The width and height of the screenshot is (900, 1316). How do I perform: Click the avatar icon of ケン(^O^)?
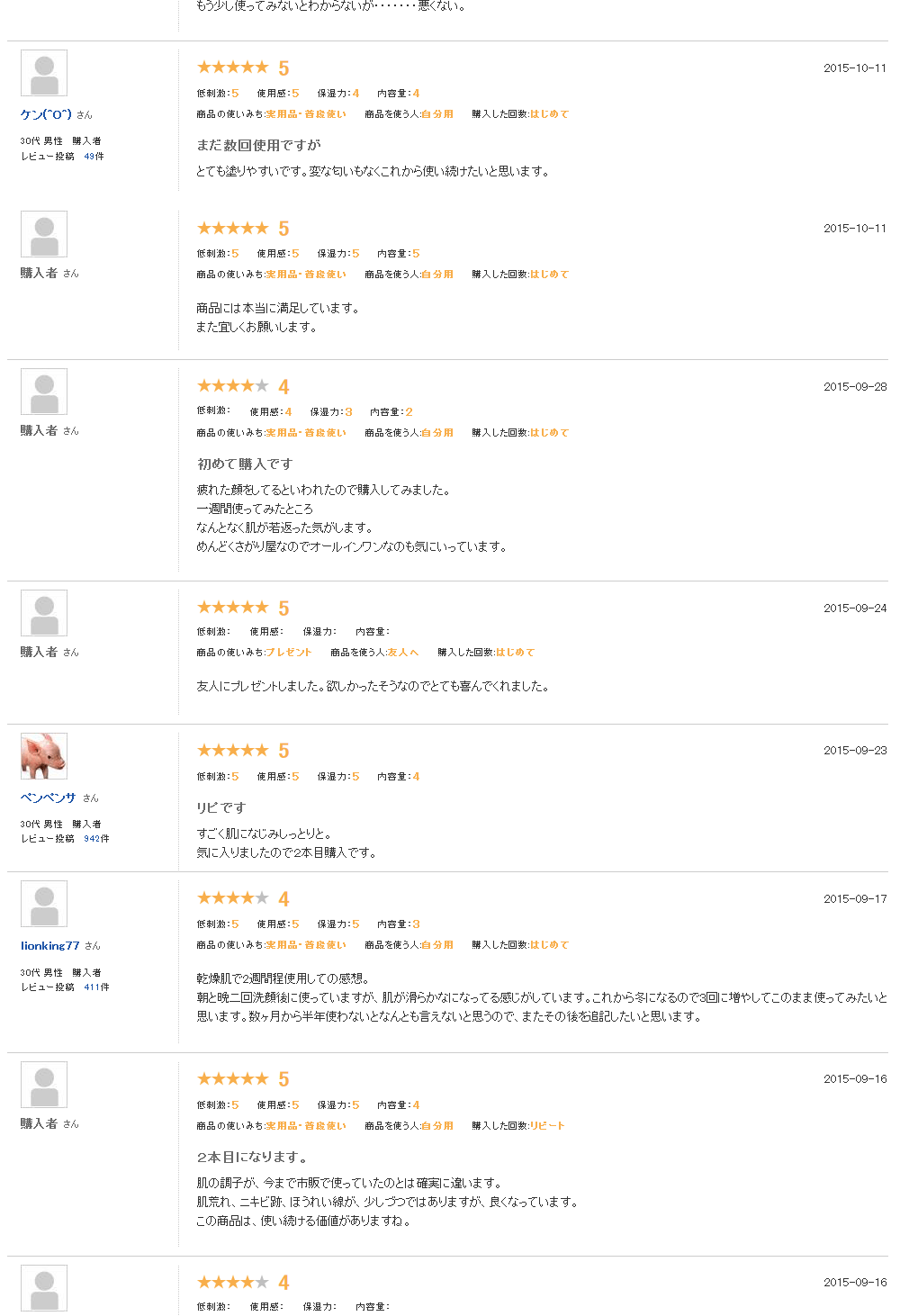[44, 73]
